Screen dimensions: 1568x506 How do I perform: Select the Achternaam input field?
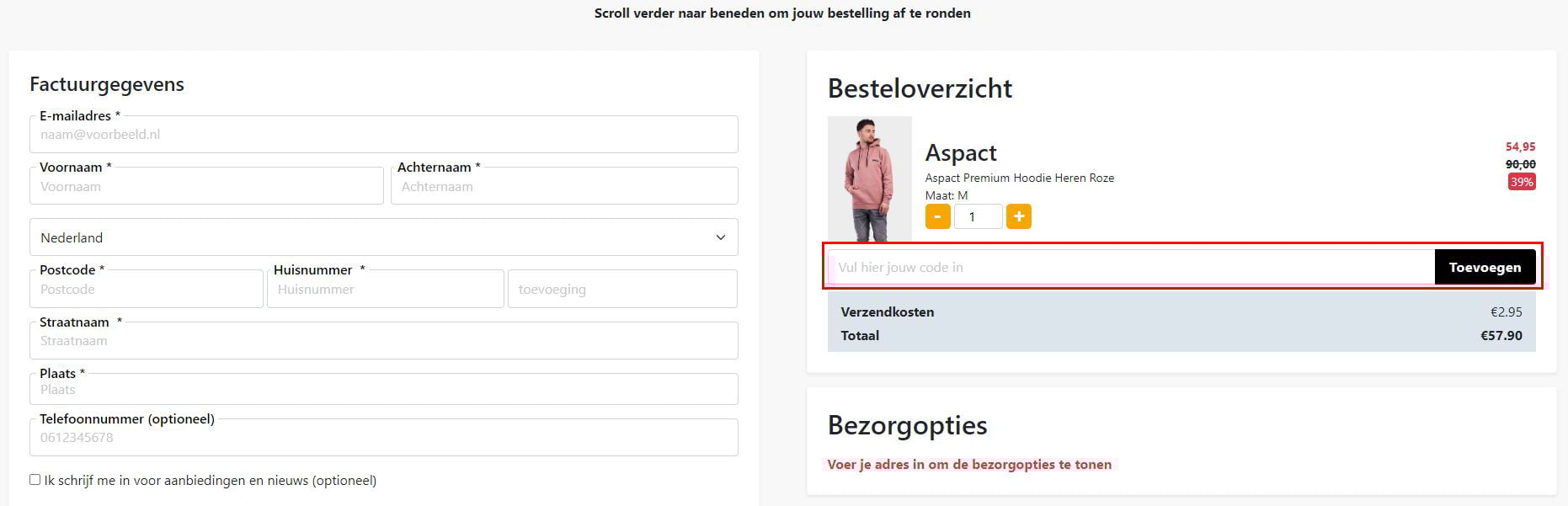[x=563, y=185]
